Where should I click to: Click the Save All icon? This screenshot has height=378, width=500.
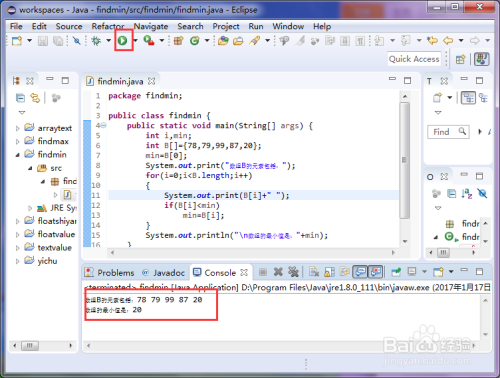(58, 41)
